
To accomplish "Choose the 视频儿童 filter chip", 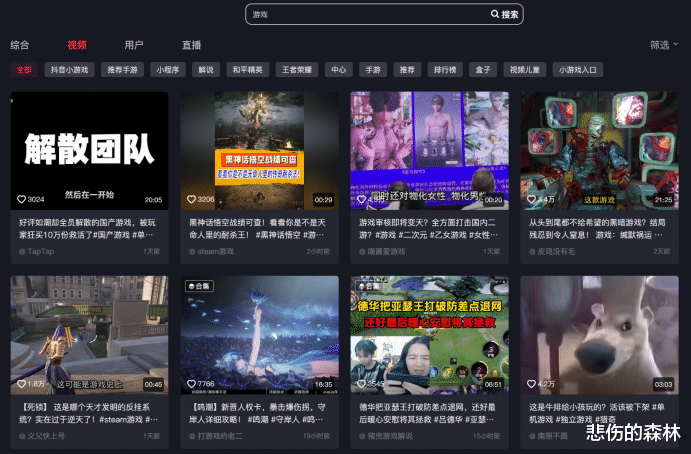I will tap(525, 70).
